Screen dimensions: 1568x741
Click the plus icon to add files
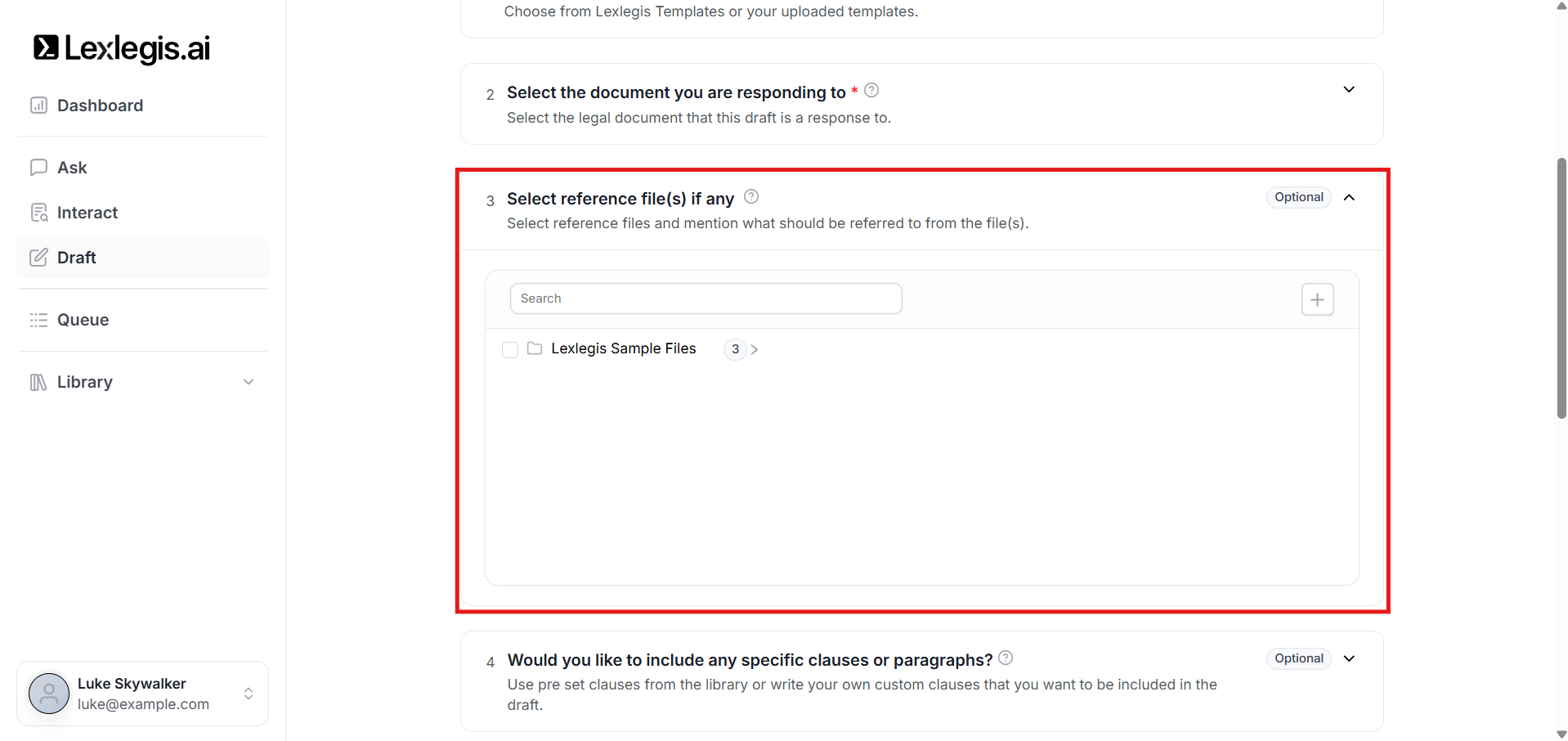coord(1317,299)
